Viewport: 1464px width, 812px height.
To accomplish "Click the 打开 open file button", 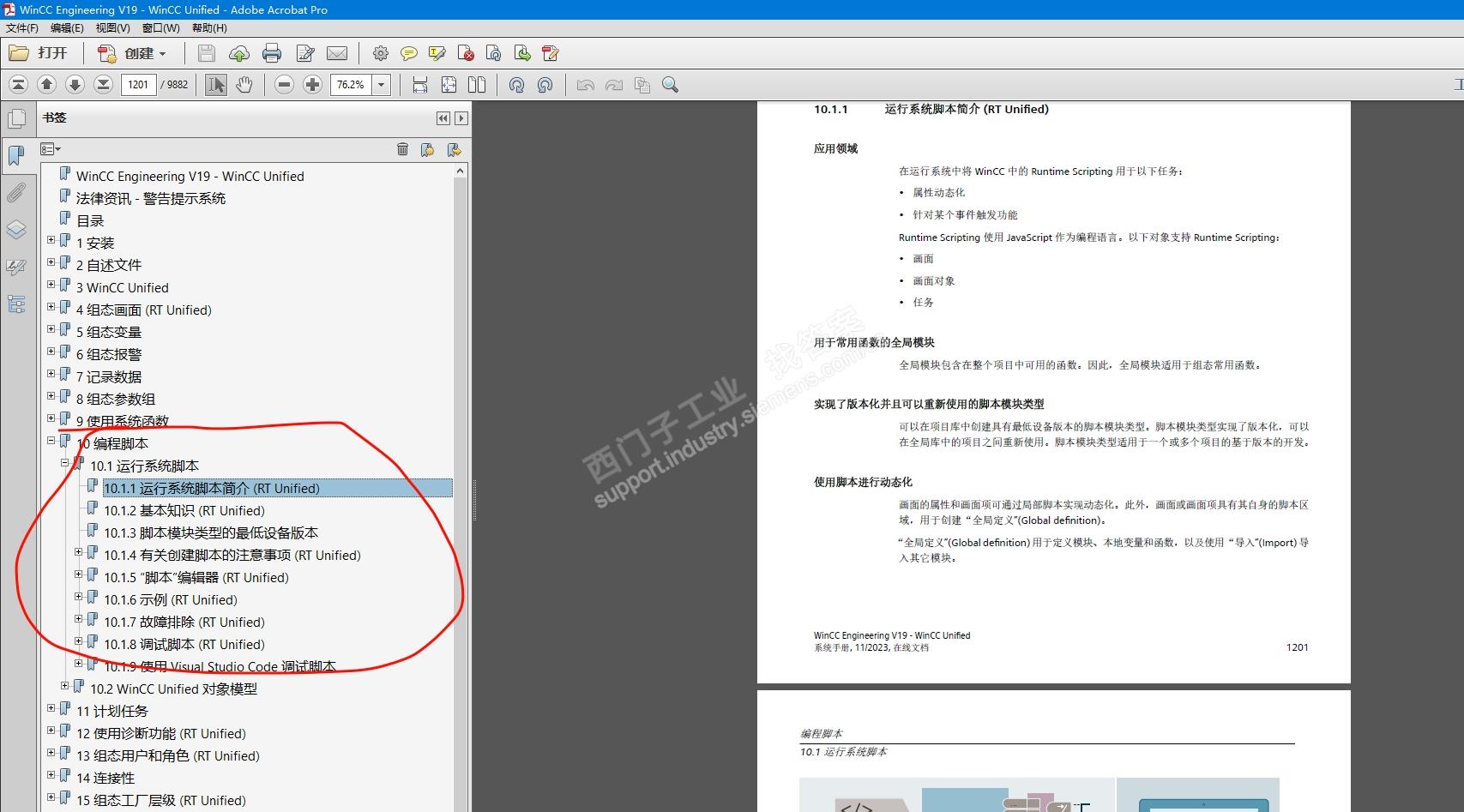I will [x=39, y=53].
